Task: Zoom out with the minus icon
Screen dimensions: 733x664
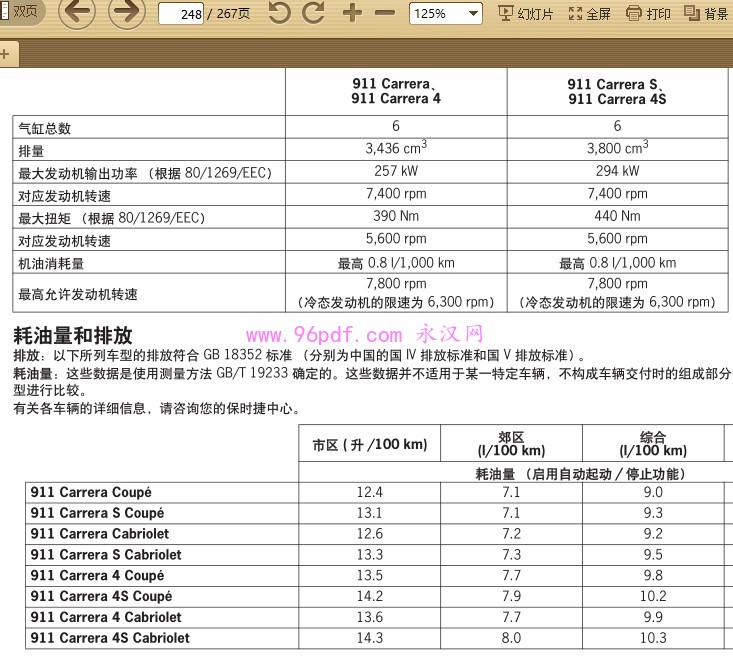Action: [385, 13]
